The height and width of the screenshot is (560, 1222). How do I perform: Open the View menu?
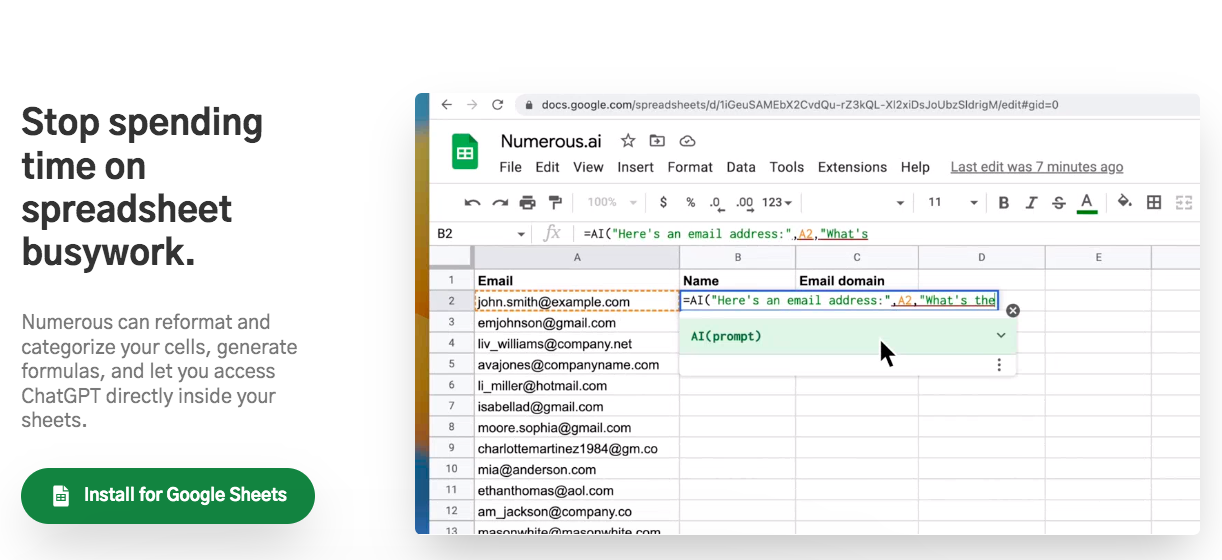pyautogui.click(x=588, y=167)
